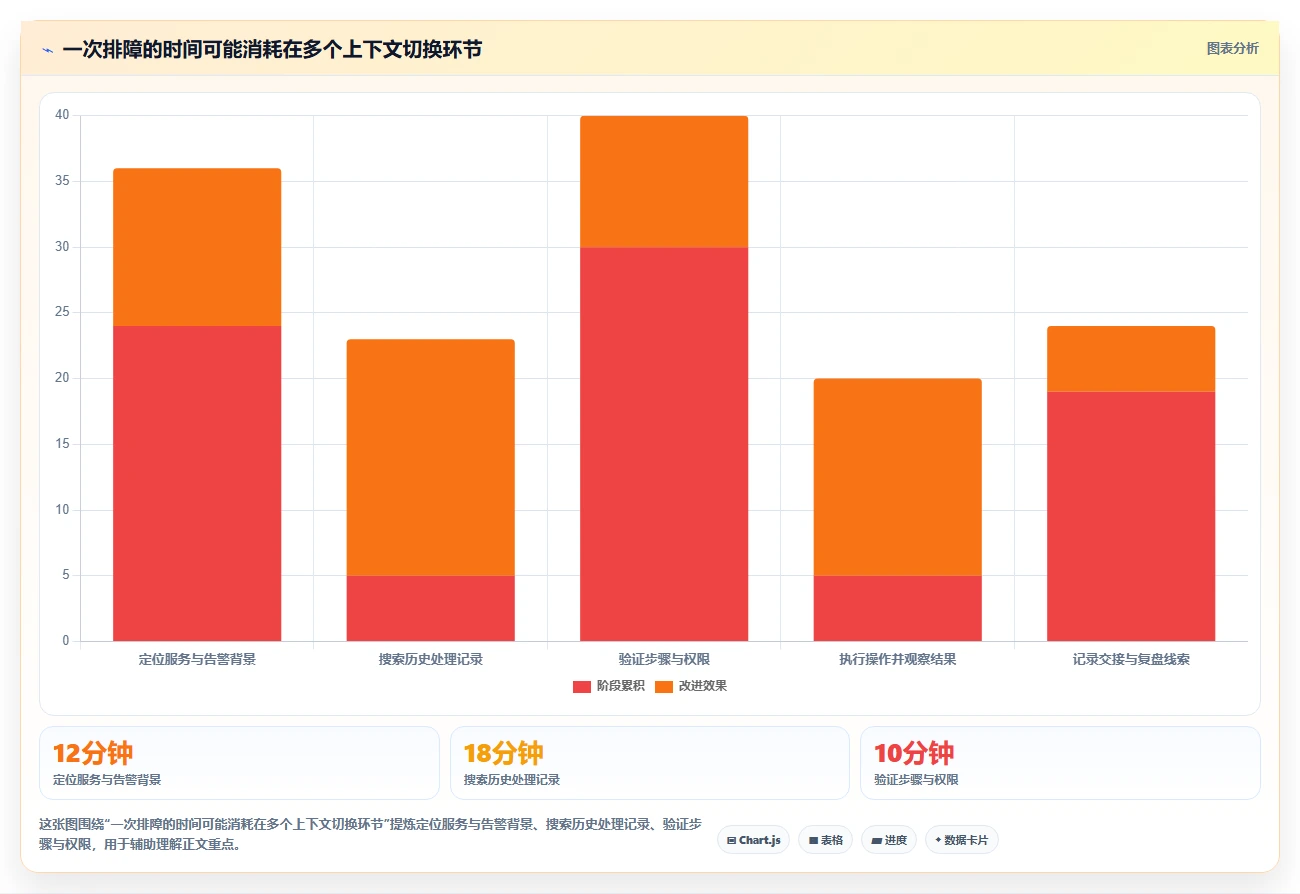Click the red bar segment for 记录交接与复盘线索
This screenshot has width=1300, height=894.
pyautogui.click(x=1131, y=516)
